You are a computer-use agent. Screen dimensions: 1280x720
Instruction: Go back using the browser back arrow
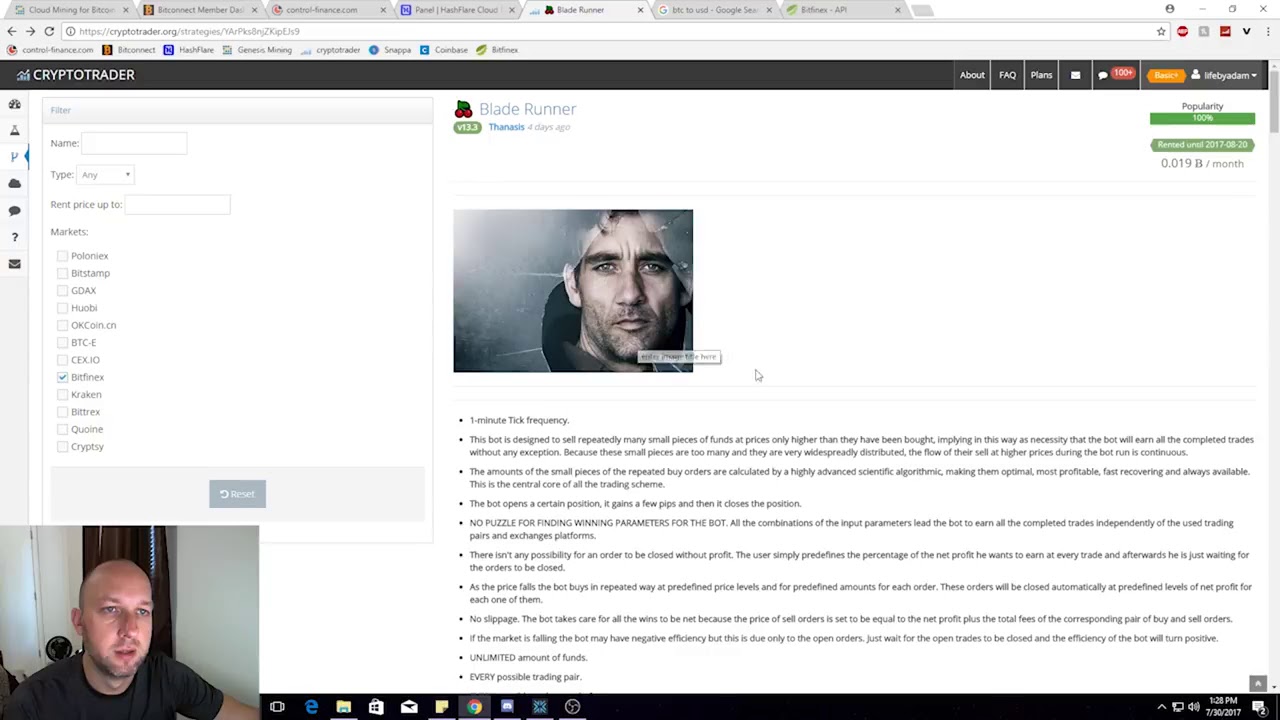coord(12,31)
